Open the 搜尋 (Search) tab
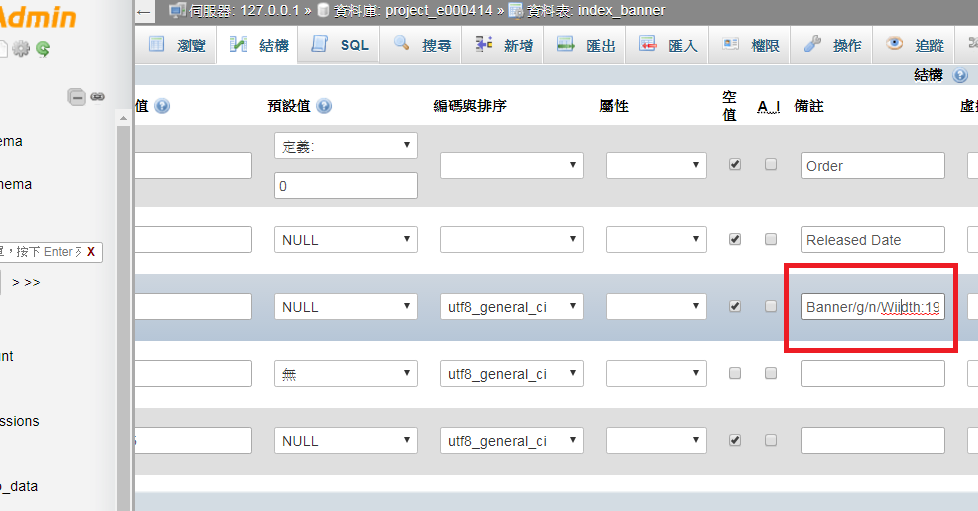978x511 pixels. click(421, 45)
